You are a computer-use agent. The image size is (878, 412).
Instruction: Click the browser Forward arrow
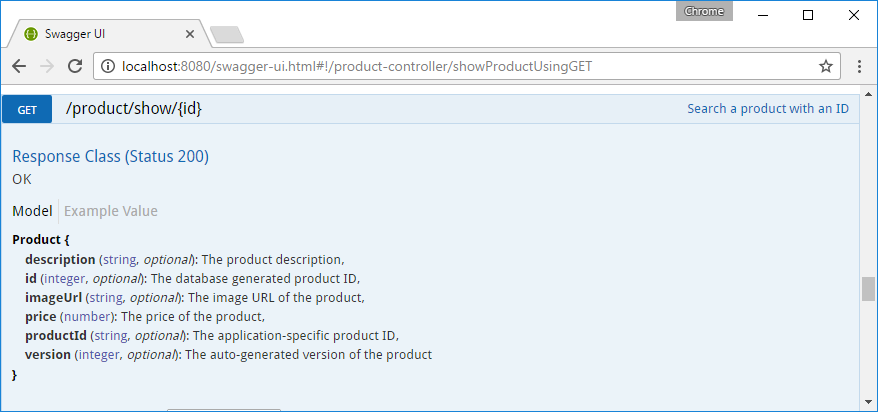(46, 66)
